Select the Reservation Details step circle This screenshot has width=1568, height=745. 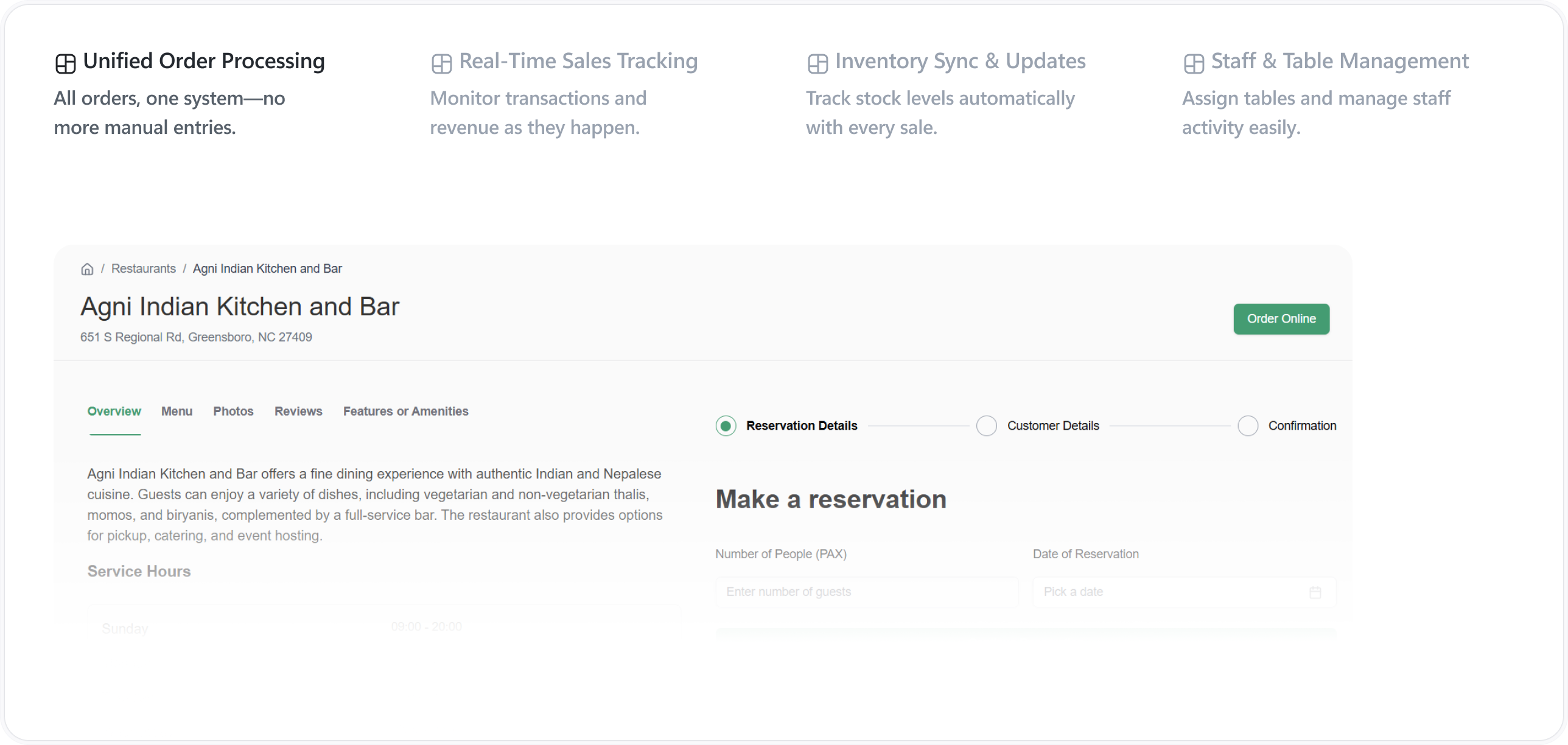tap(725, 425)
